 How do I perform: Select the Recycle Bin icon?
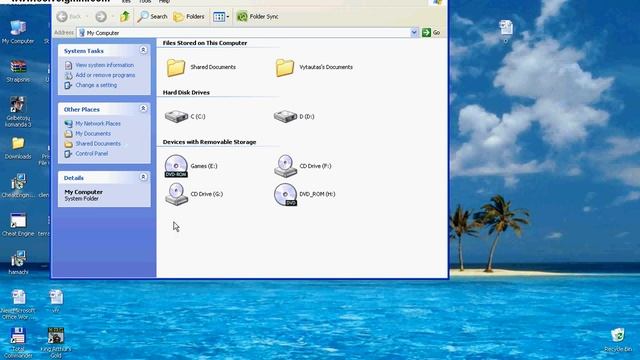coord(618,336)
